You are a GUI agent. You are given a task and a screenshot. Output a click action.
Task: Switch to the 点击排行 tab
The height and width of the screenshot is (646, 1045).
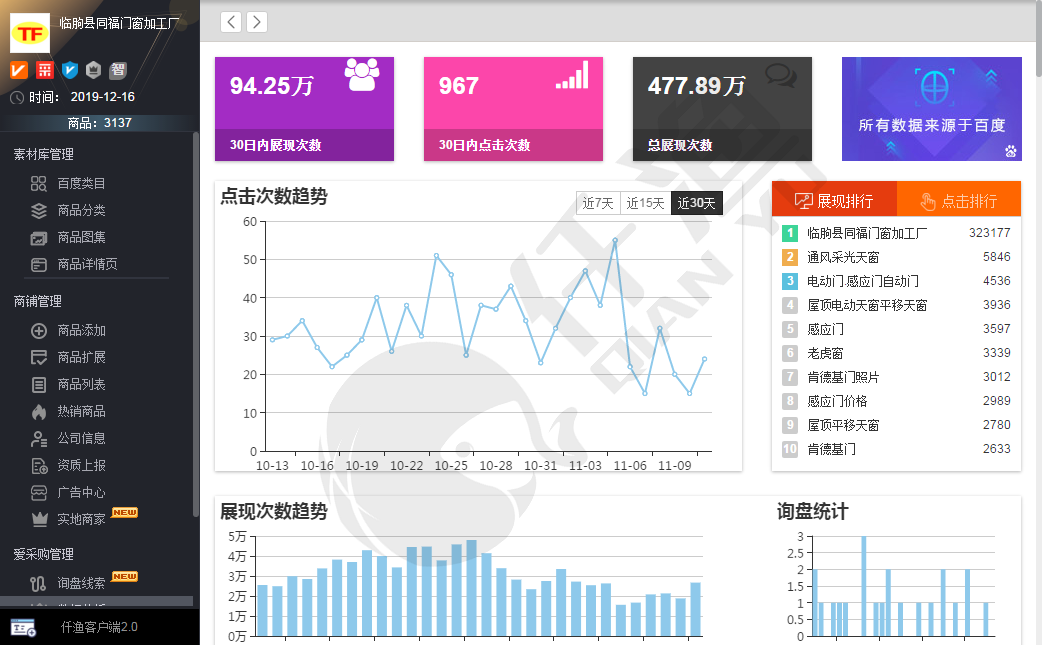[959, 200]
